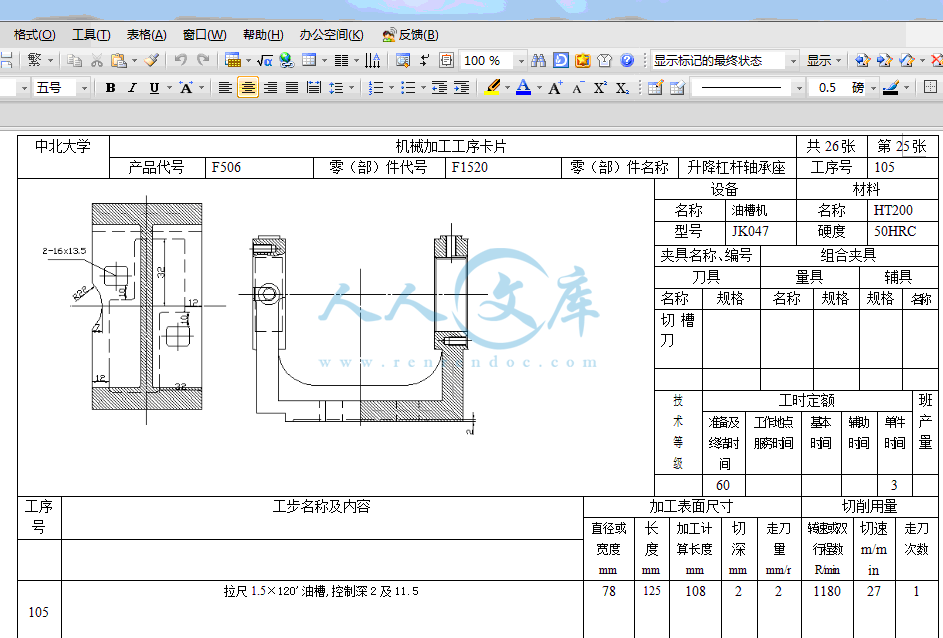Decrease the paragraph indent

tap(440, 88)
